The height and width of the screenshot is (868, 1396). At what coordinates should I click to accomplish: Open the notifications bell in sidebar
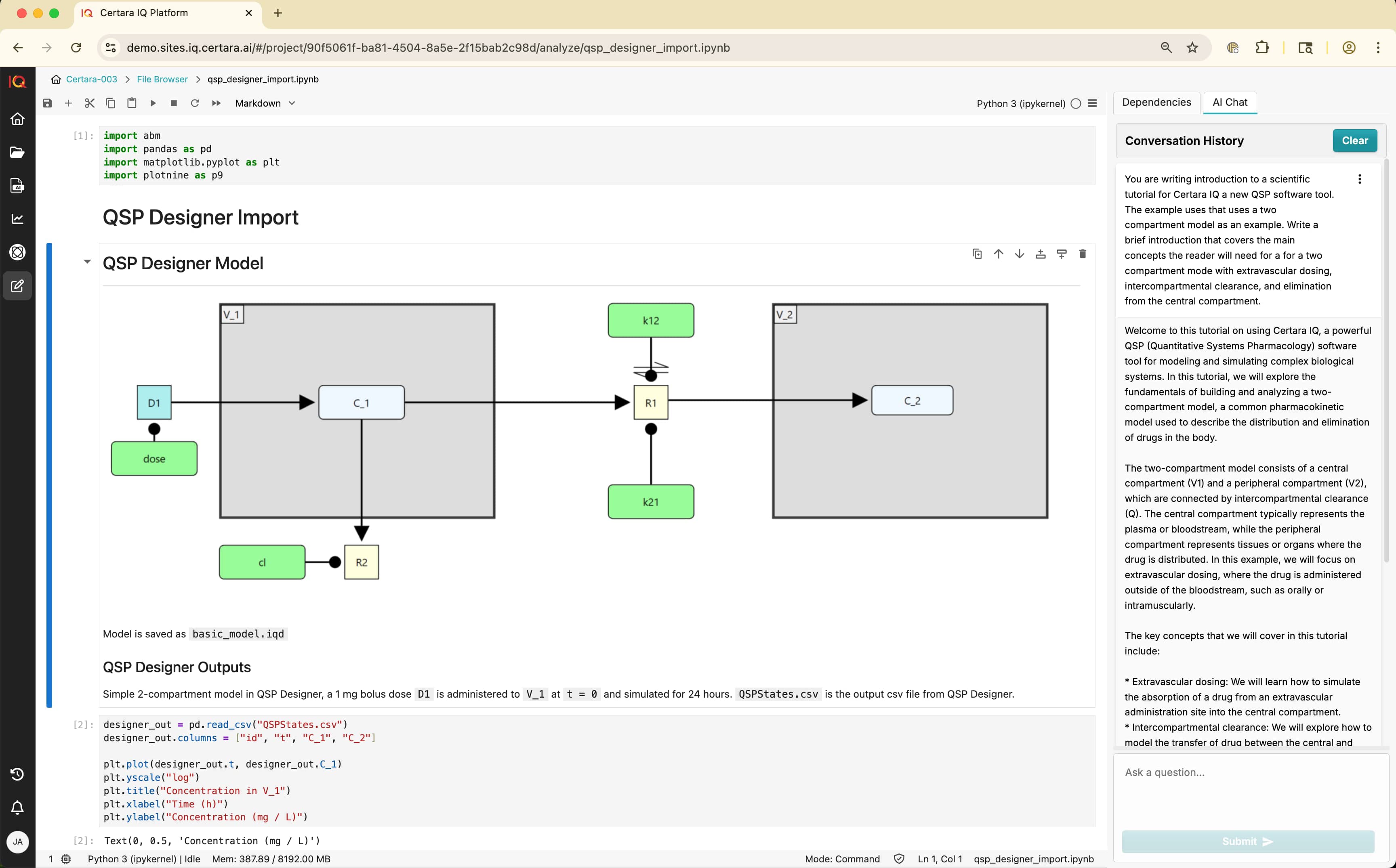click(17, 808)
